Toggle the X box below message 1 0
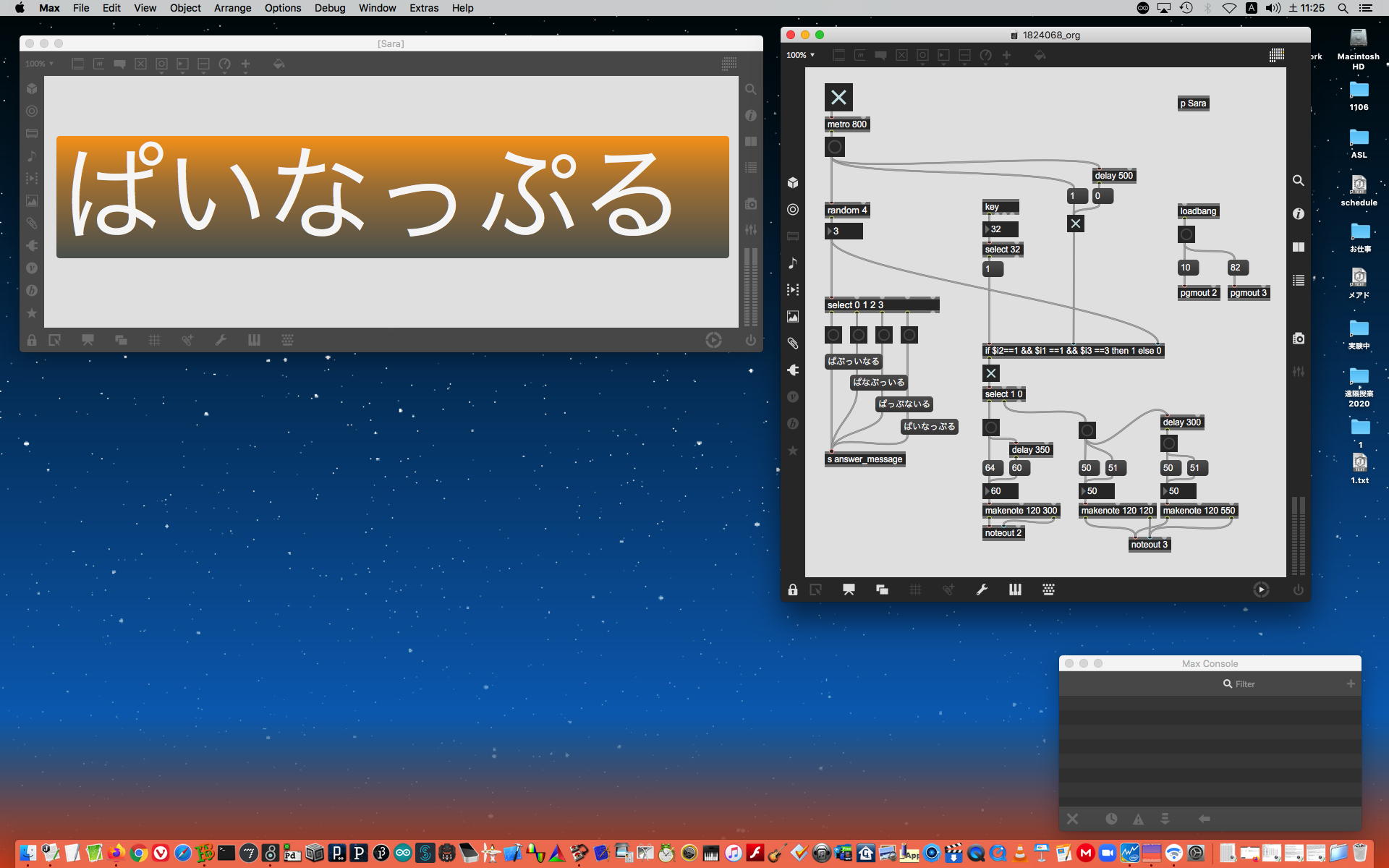The width and height of the screenshot is (1389, 868). pos(1076,224)
